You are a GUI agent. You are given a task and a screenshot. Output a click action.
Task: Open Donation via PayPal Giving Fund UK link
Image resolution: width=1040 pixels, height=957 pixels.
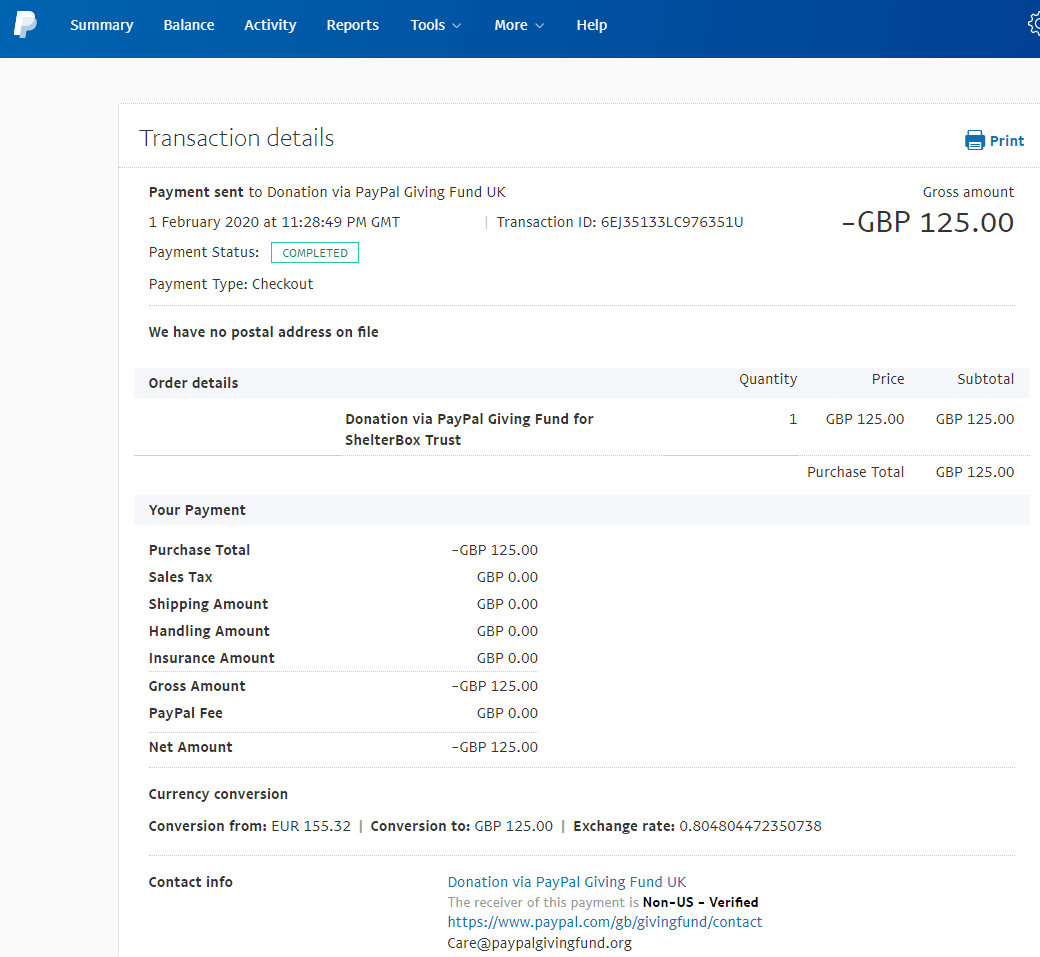(566, 882)
